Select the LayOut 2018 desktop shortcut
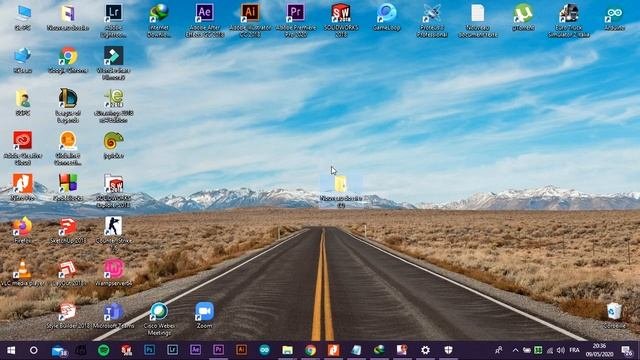 (x=68, y=273)
